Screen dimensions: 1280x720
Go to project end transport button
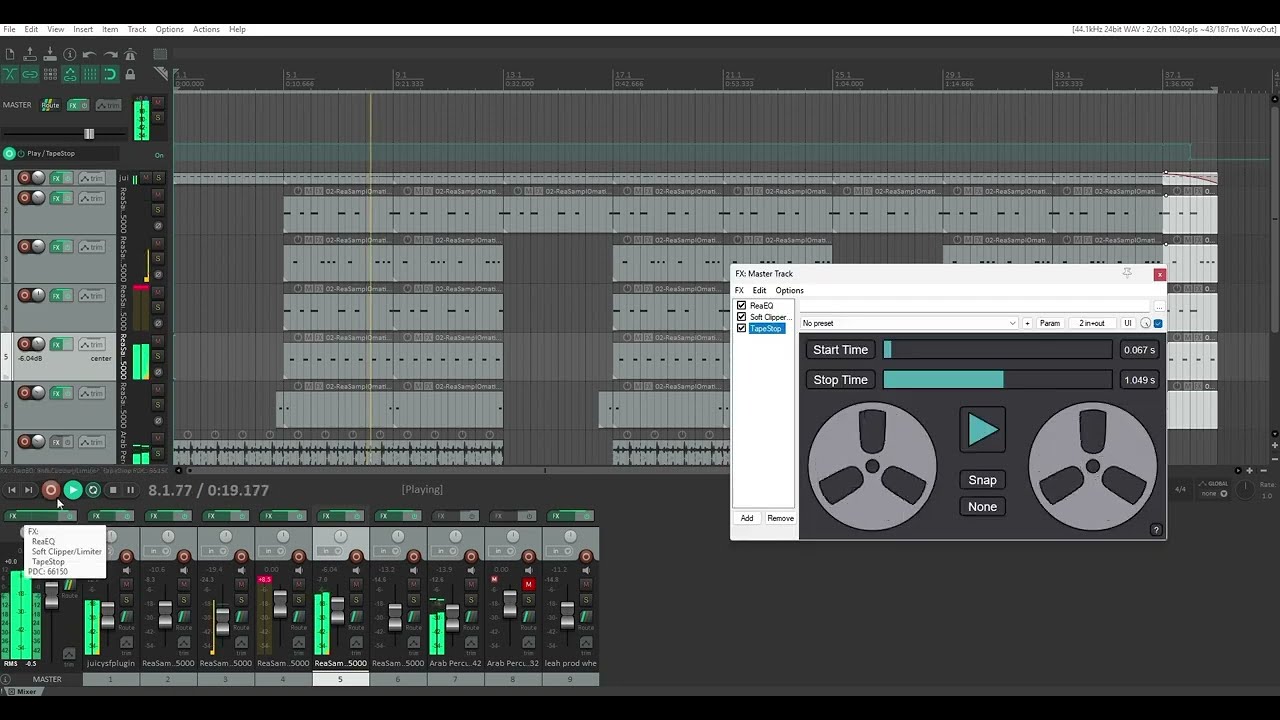[29, 490]
